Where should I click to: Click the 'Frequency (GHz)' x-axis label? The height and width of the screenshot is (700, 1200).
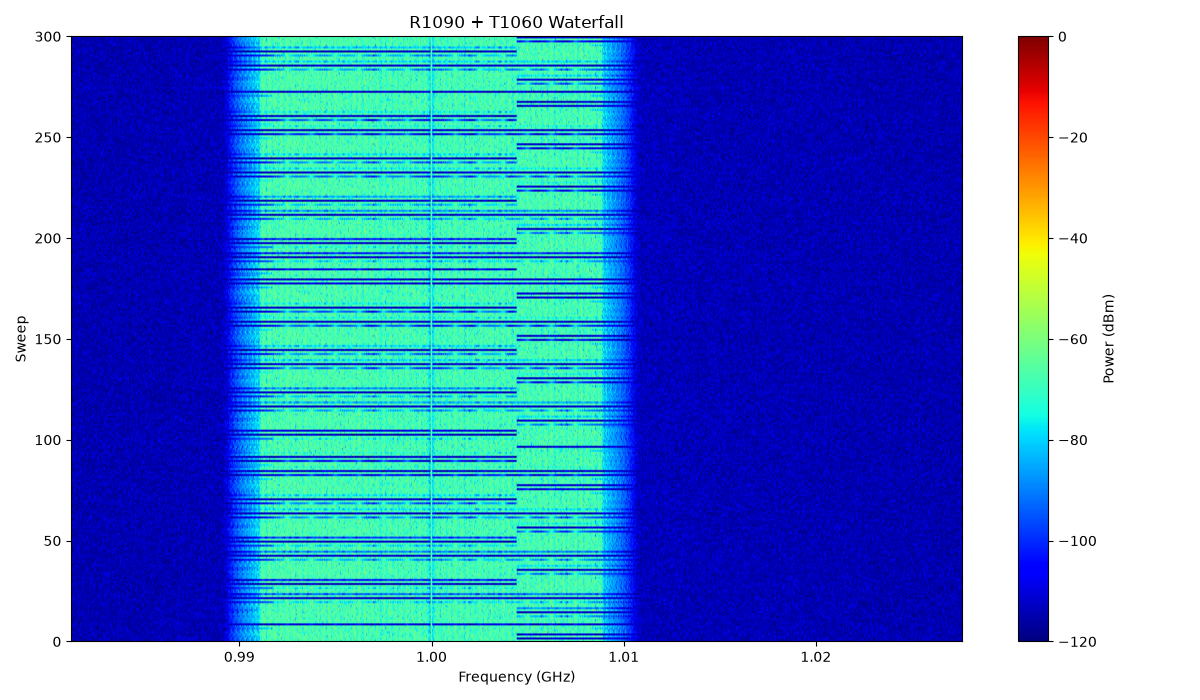(516, 677)
